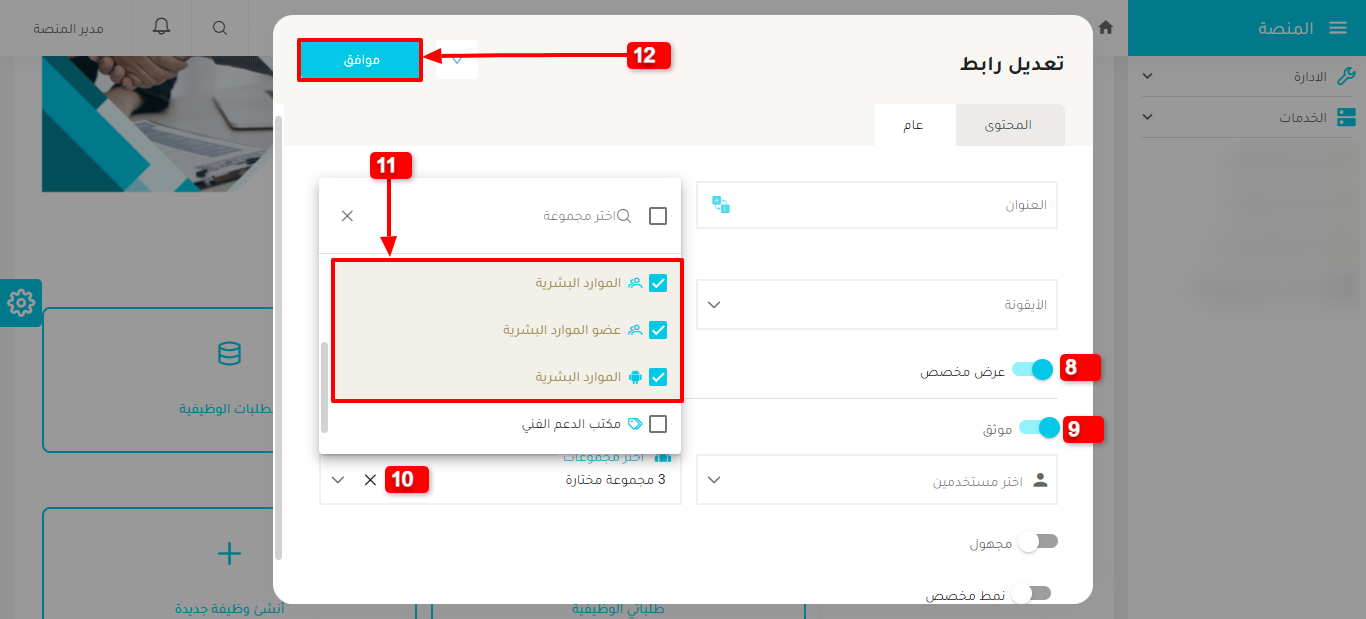Screen dimensions: 1366x619
Task: Check the مكتب الدعم الفني group checkbox
Action: click(658, 425)
